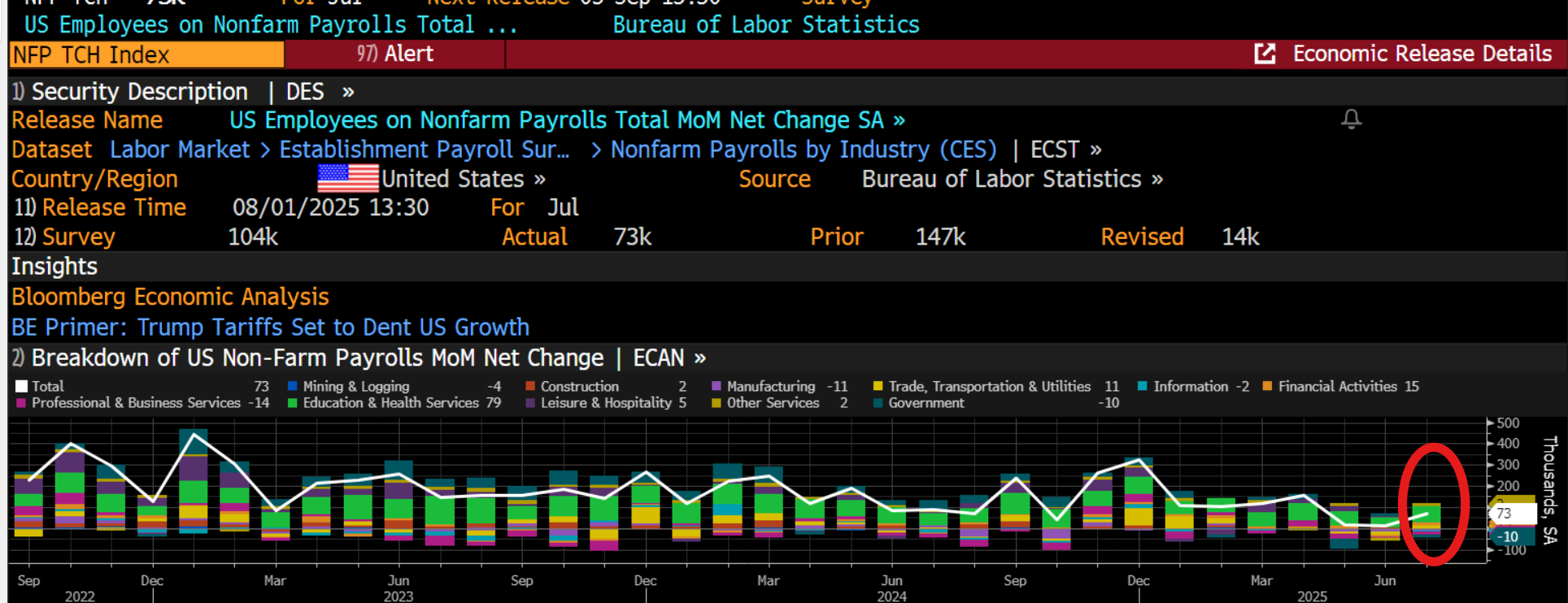Open the ECAN breakdown chevron
The height and width of the screenshot is (603, 1568).
[699, 358]
